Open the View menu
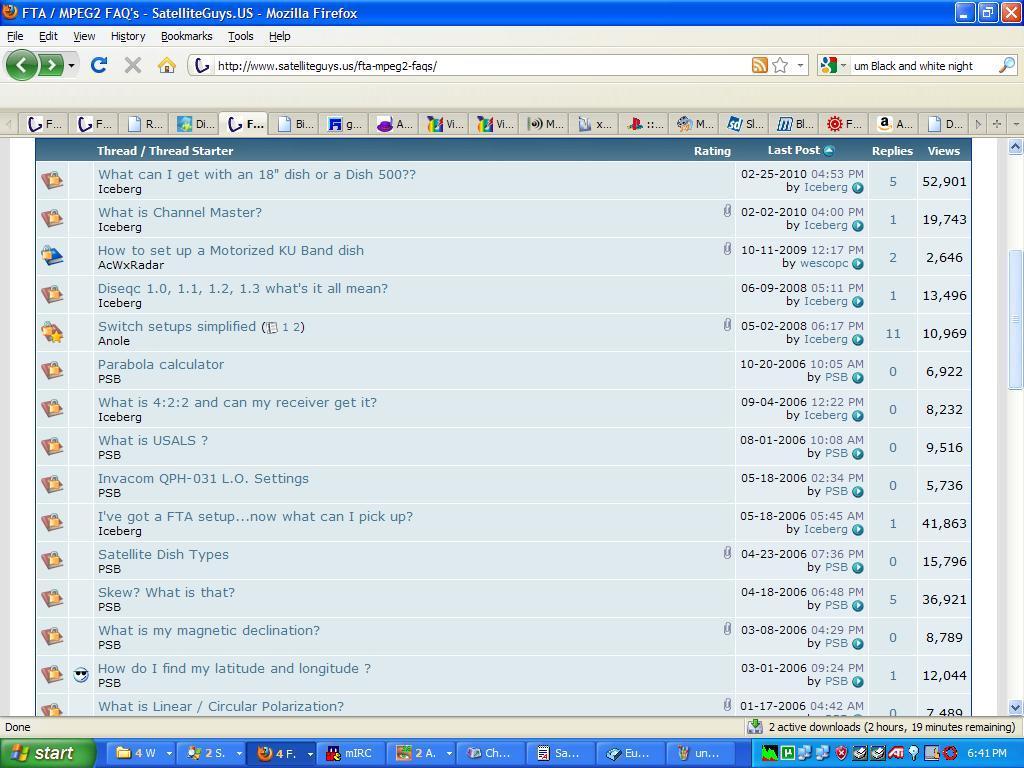The image size is (1024, 768). pos(84,36)
